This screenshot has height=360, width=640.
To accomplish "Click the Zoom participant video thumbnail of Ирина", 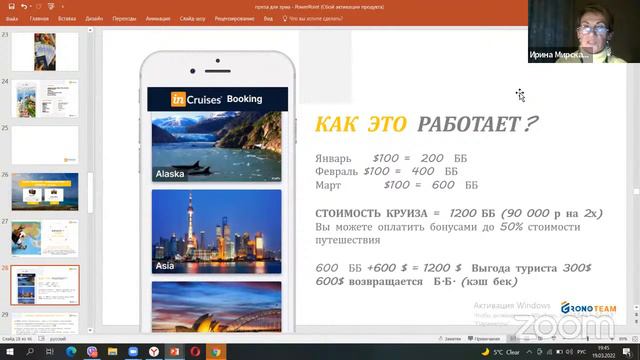I will click(x=584, y=31).
